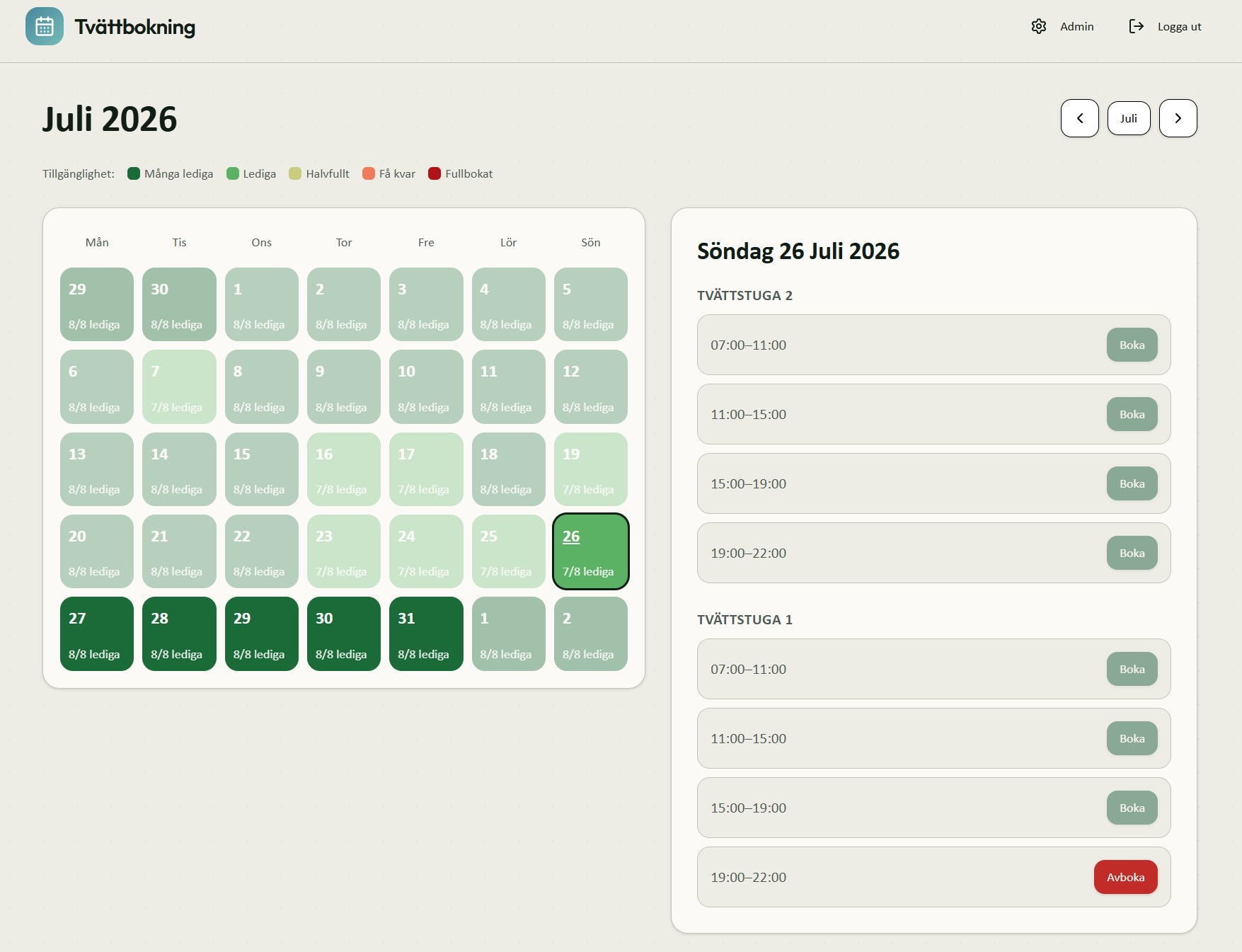The height and width of the screenshot is (952, 1242).
Task: Book Tvättstuga 1 slot 15:00–19:00
Action: tap(1132, 808)
